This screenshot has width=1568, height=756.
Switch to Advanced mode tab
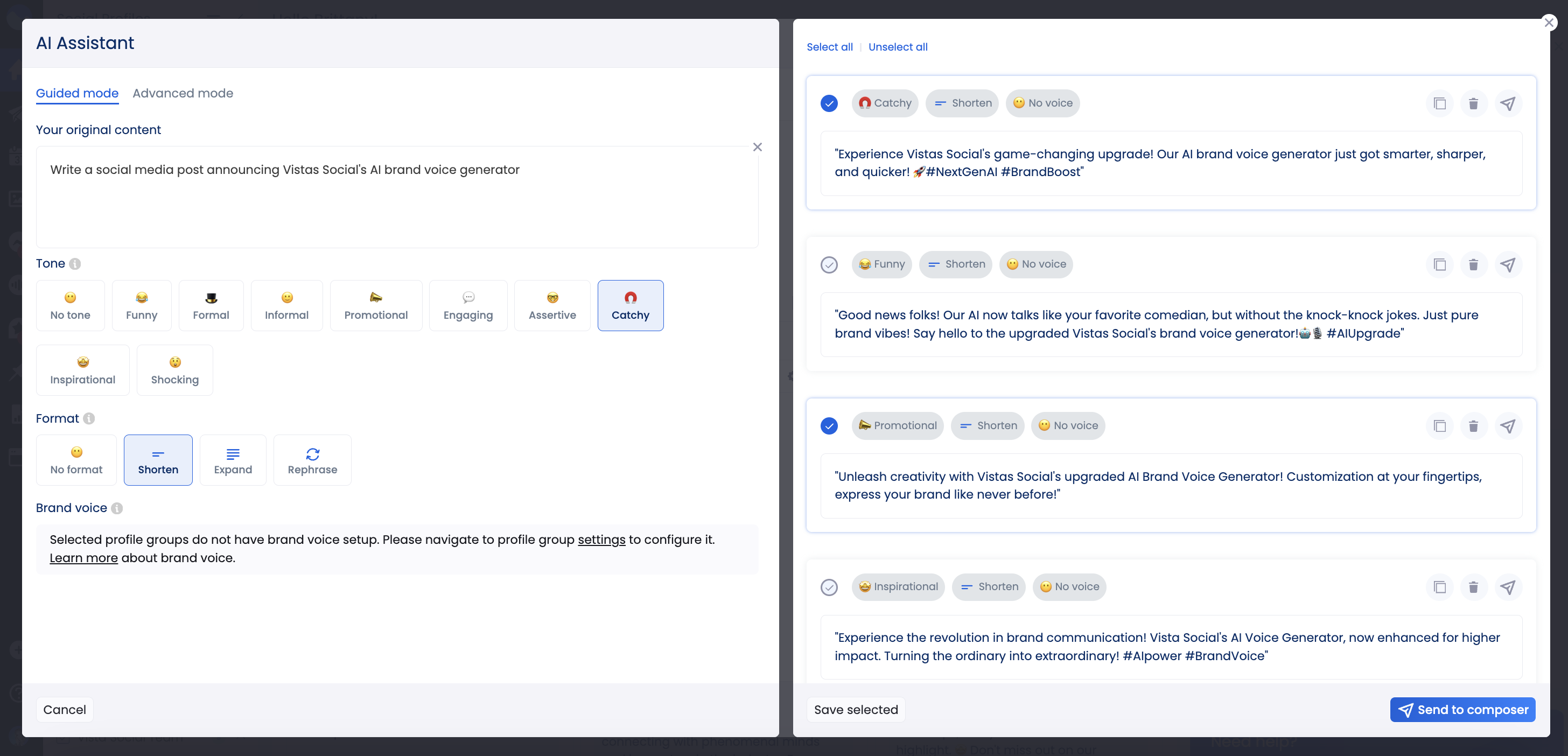pyautogui.click(x=183, y=93)
